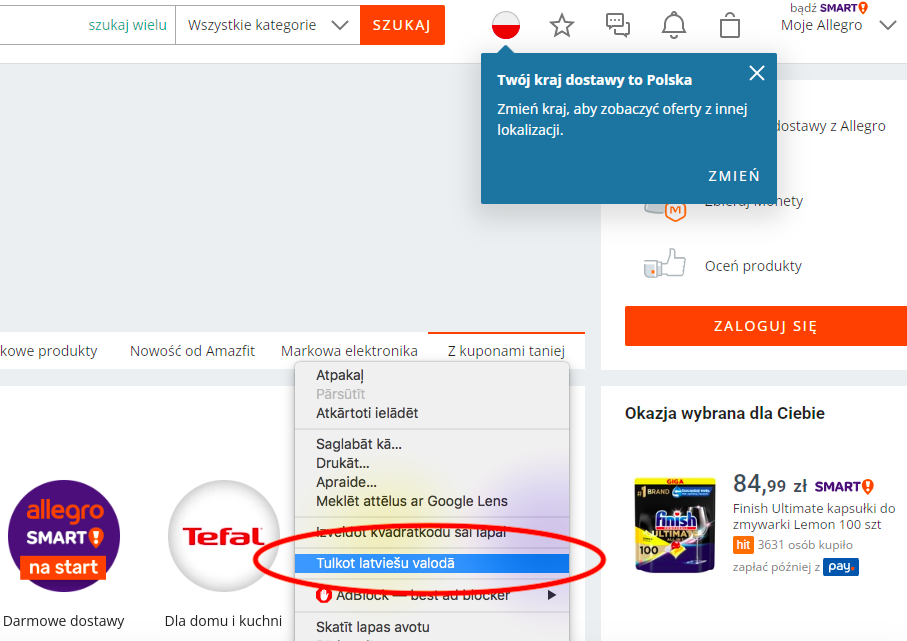Screen dimensions: 907x641
Task: Open the messages chat icon
Action: 618,25
